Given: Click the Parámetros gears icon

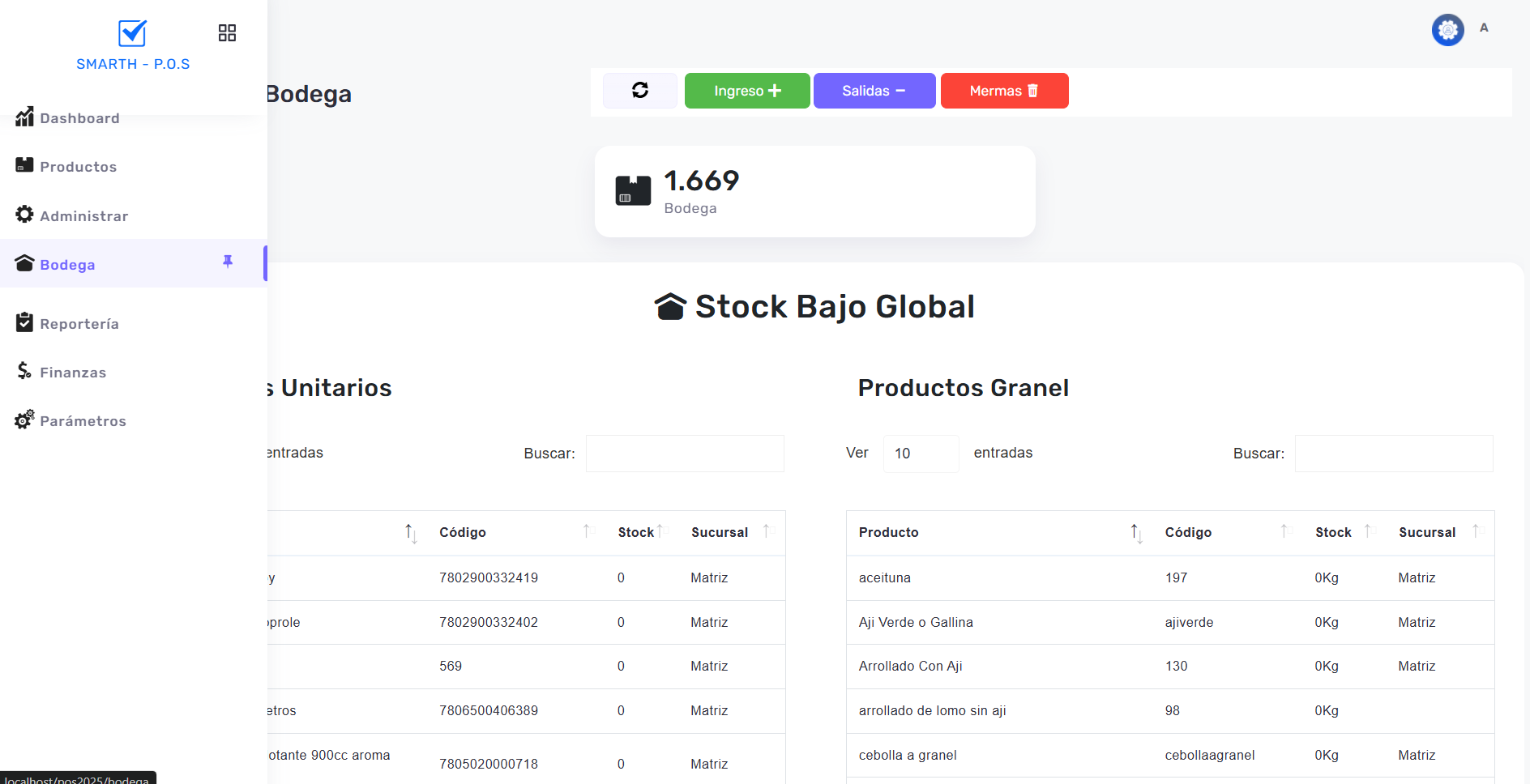Looking at the screenshot, I should 24,420.
